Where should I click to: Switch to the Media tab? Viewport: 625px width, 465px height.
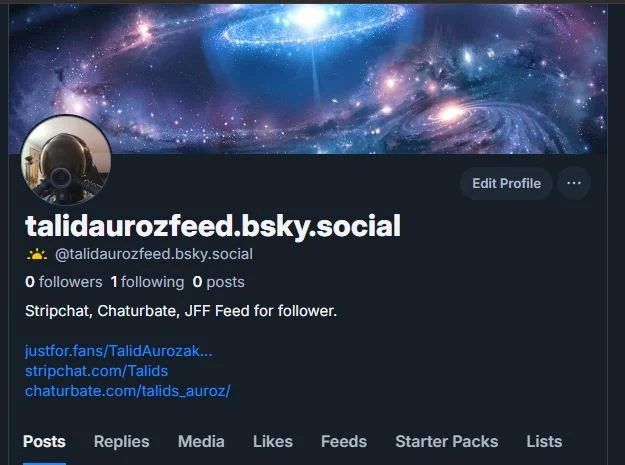coord(201,441)
